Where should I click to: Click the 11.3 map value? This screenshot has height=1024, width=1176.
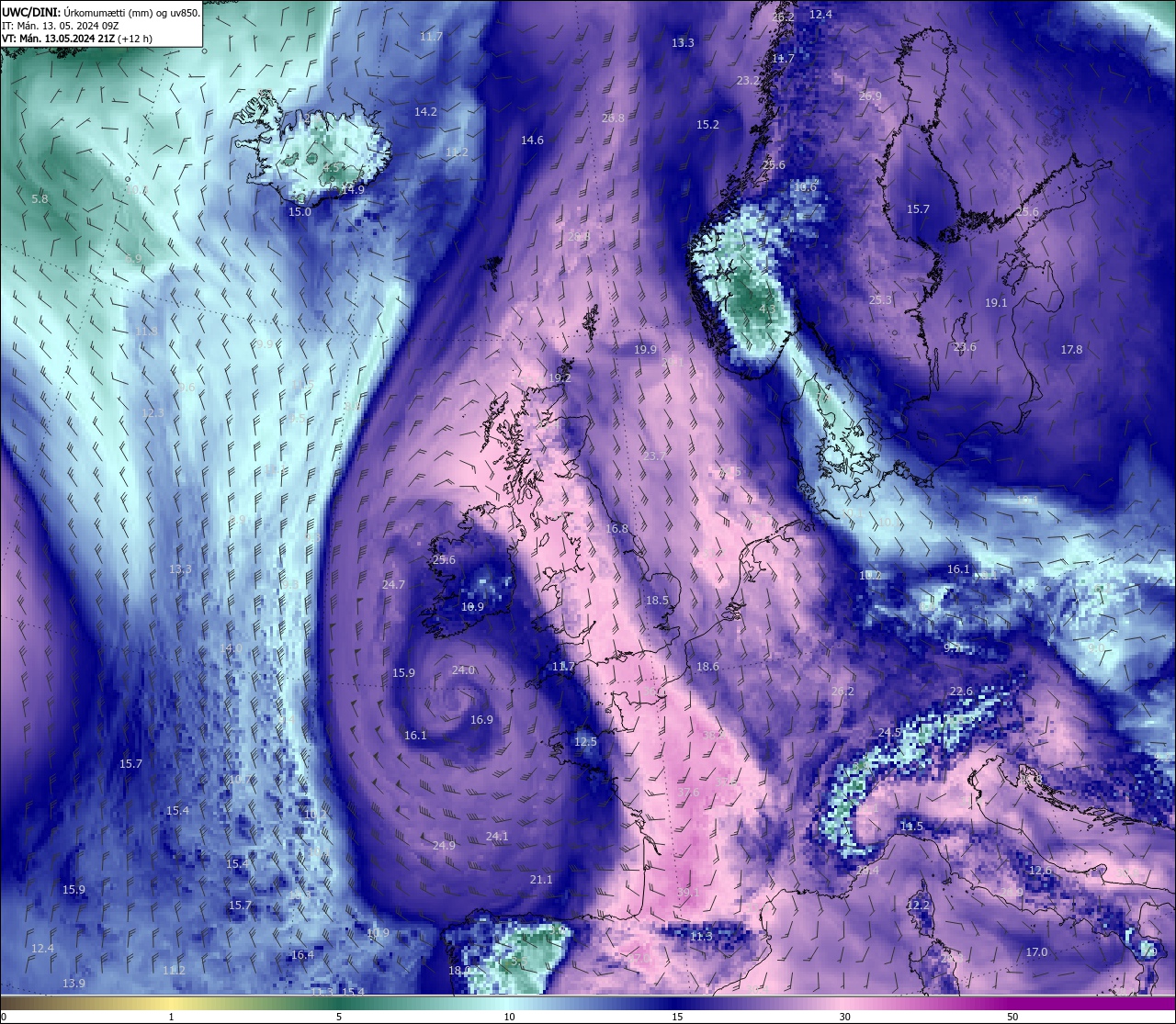[701, 935]
